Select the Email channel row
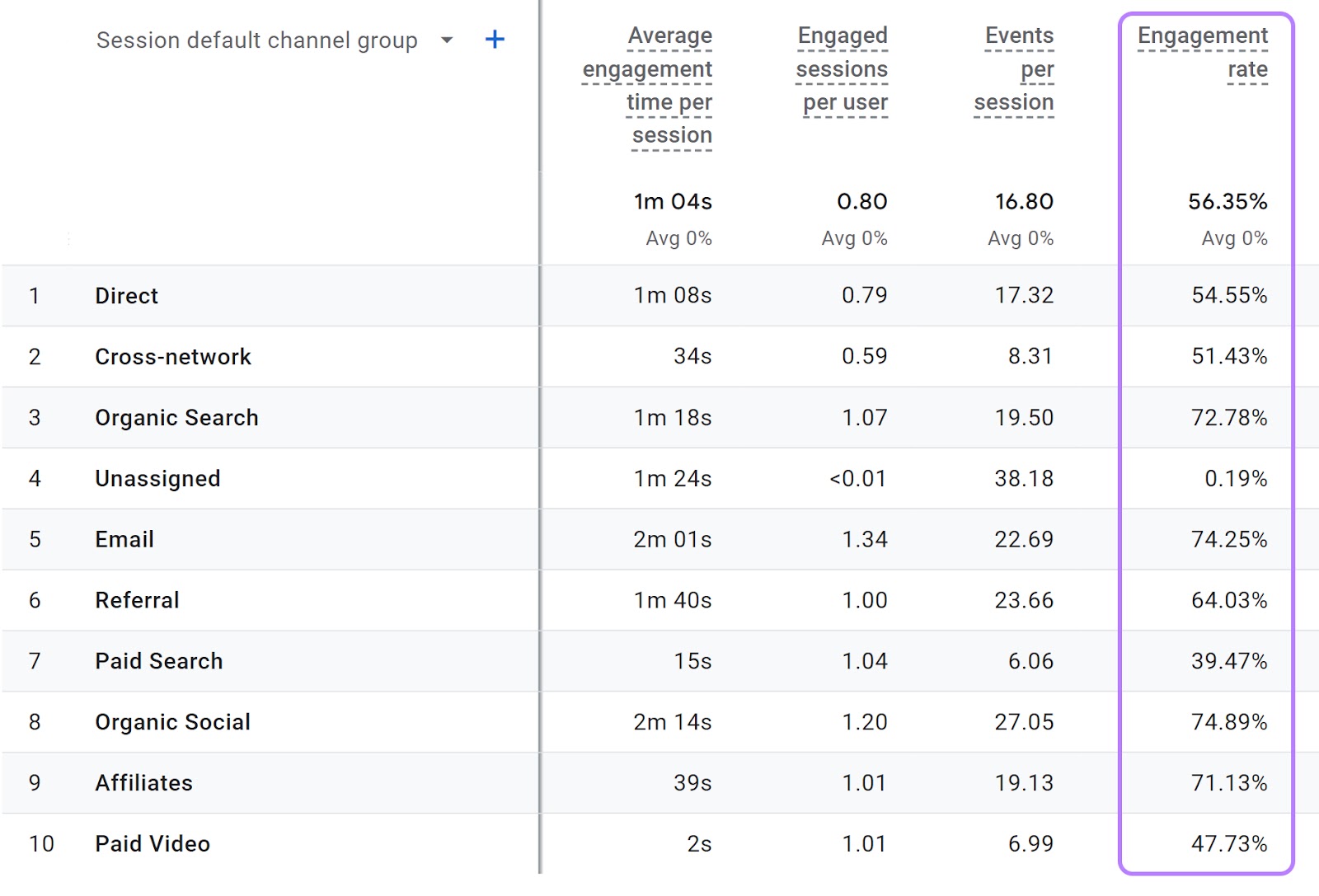This screenshot has width=1319, height=896. tap(124, 539)
